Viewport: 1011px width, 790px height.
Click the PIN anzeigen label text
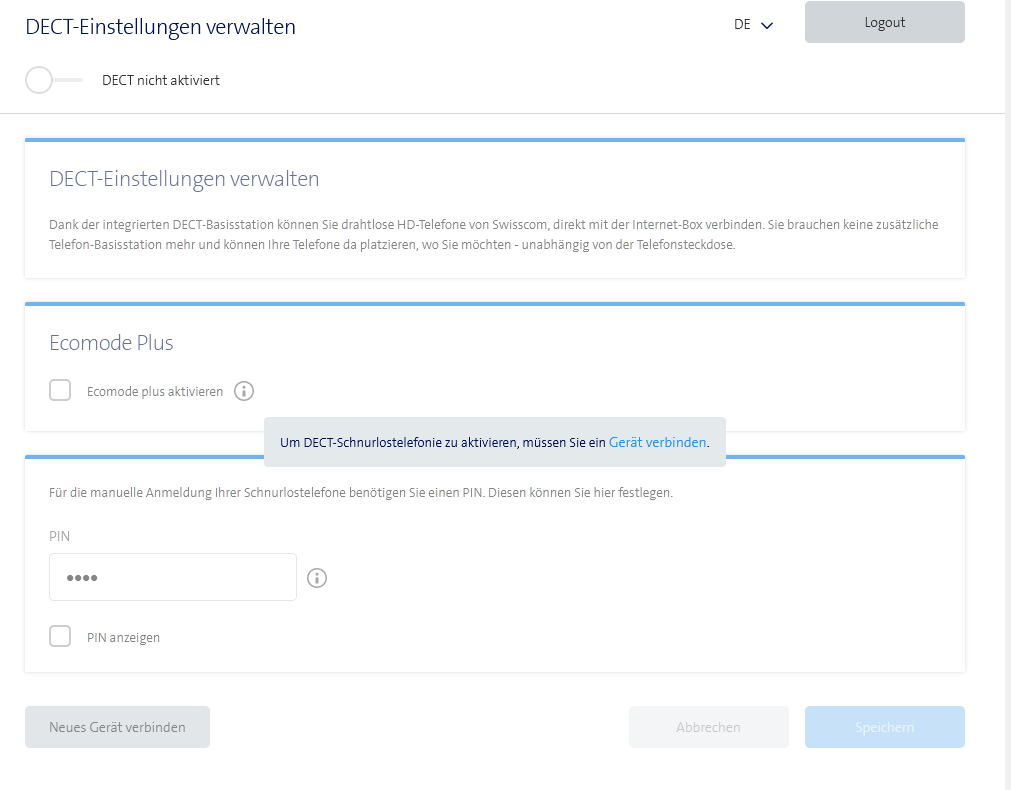tap(123, 637)
